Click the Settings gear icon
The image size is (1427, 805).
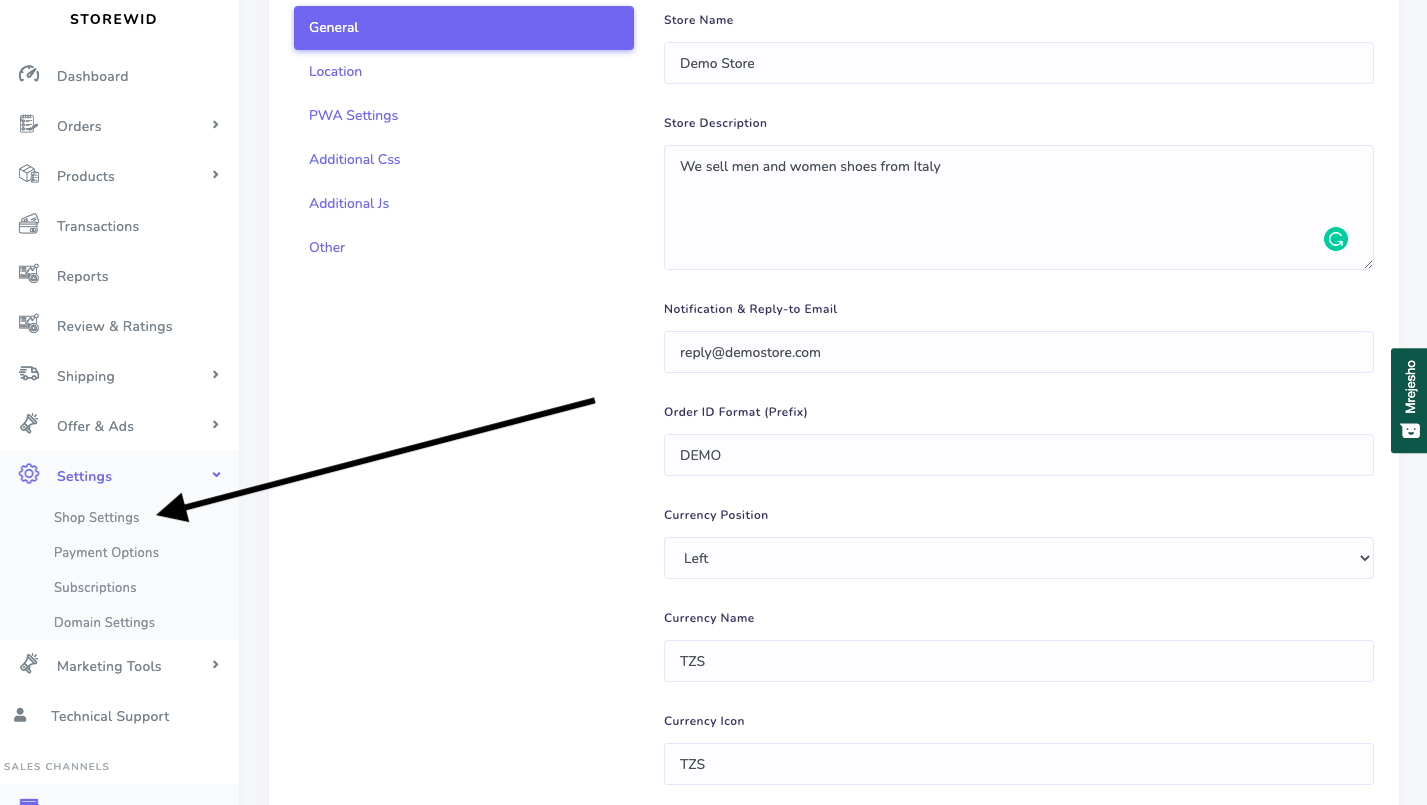[x=29, y=475]
